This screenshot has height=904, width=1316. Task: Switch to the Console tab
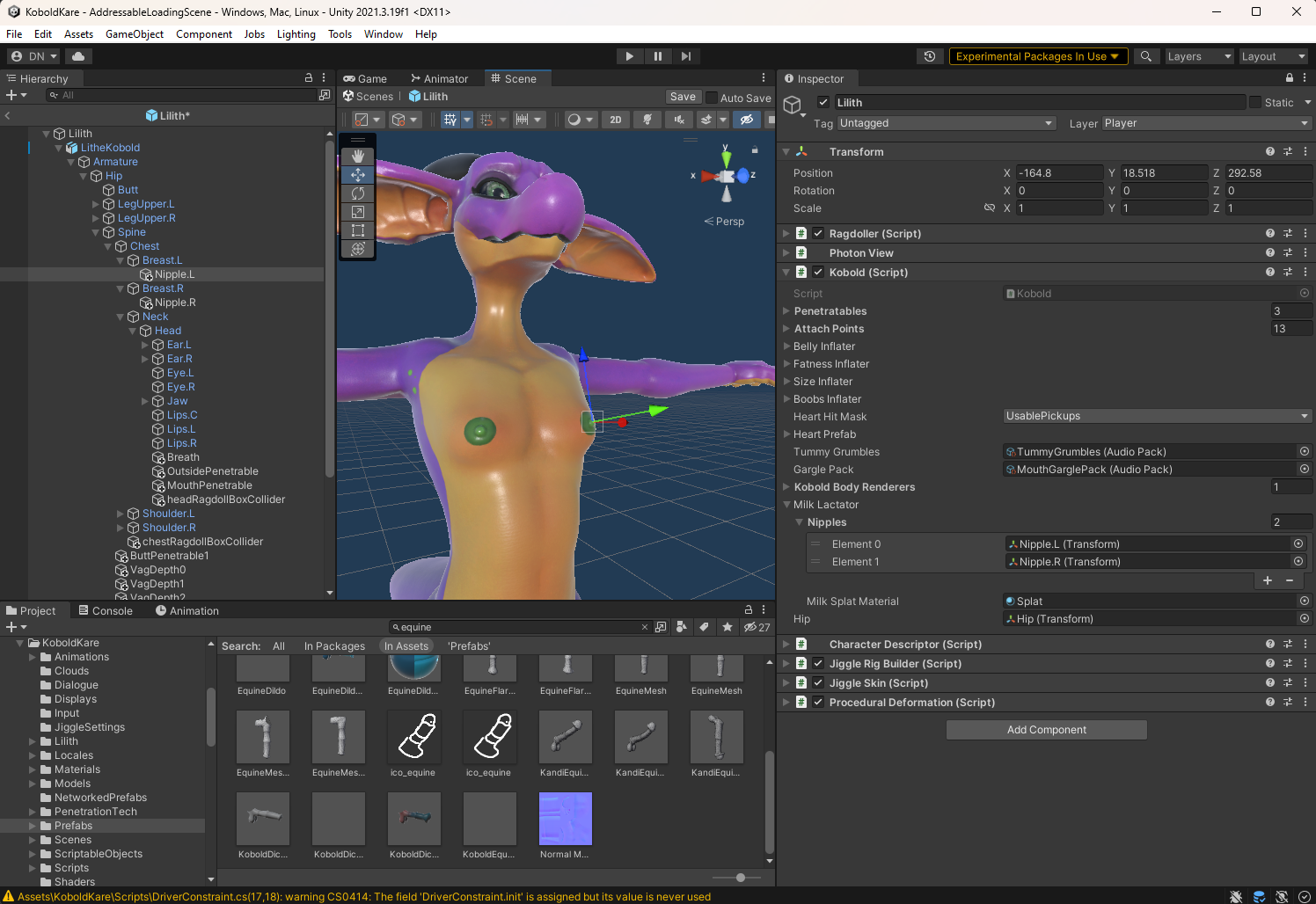pyautogui.click(x=106, y=611)
